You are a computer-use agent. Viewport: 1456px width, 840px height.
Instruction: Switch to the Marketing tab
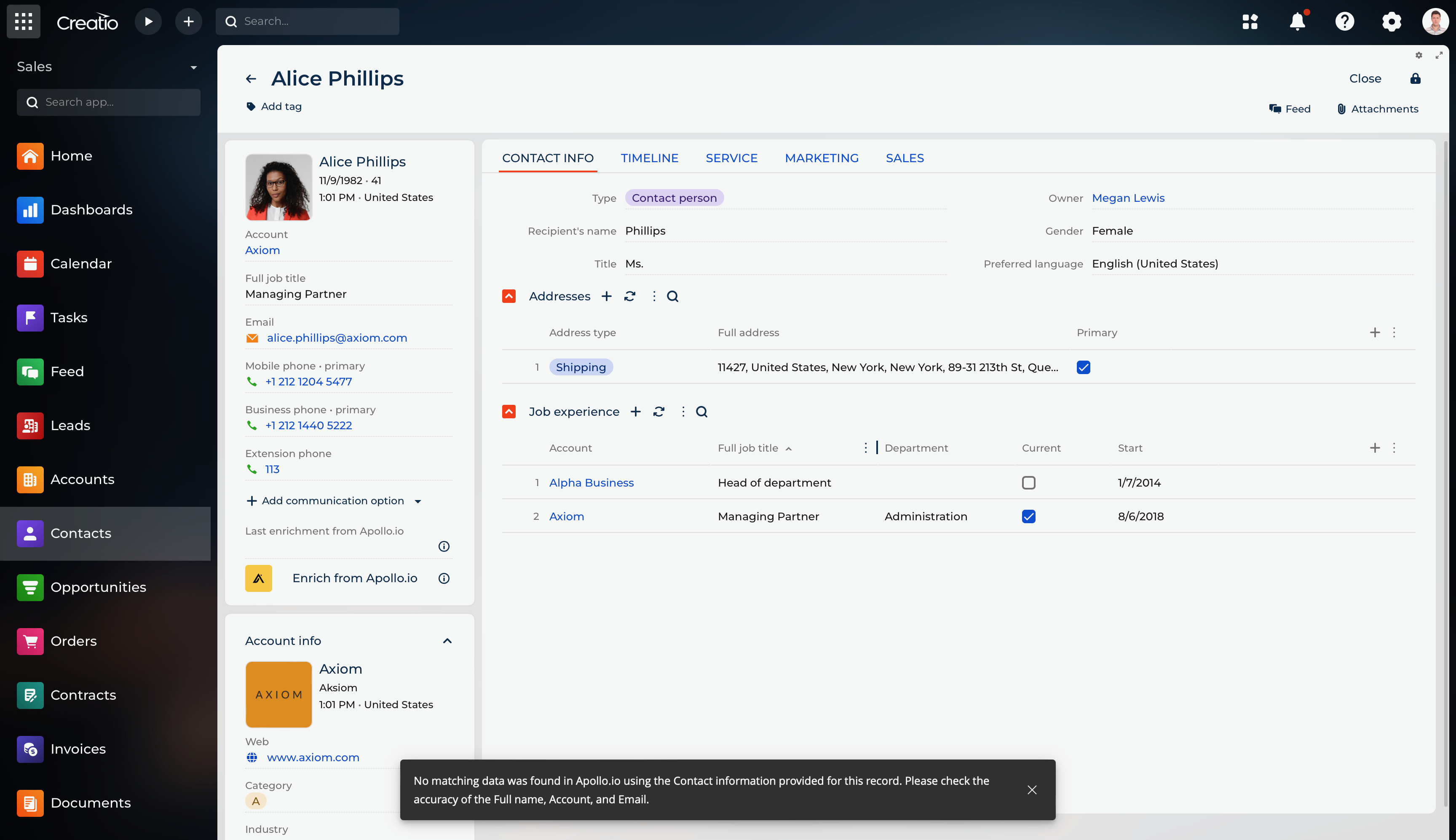(x=822, y=158)
